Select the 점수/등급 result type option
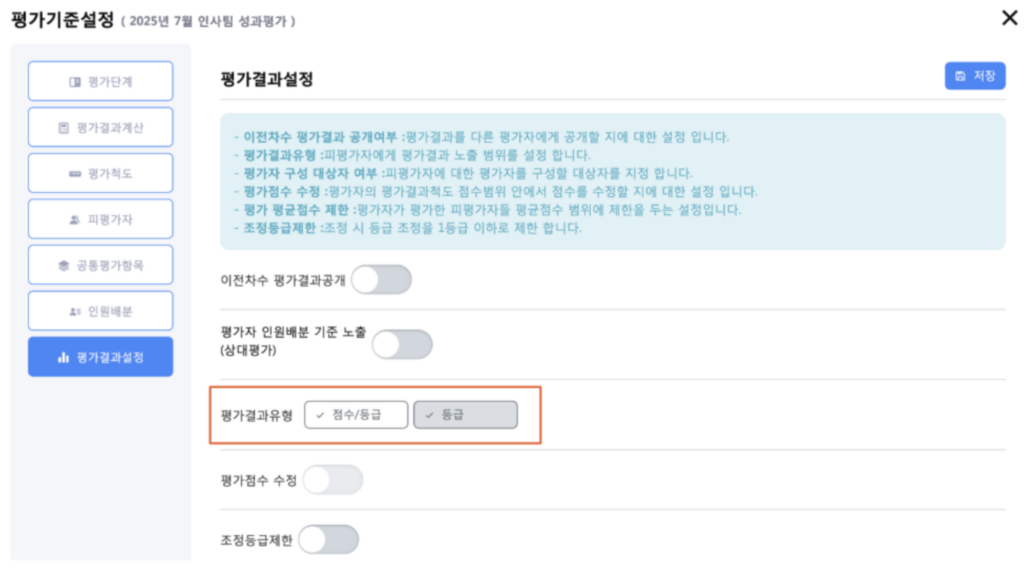 point(356,415)
